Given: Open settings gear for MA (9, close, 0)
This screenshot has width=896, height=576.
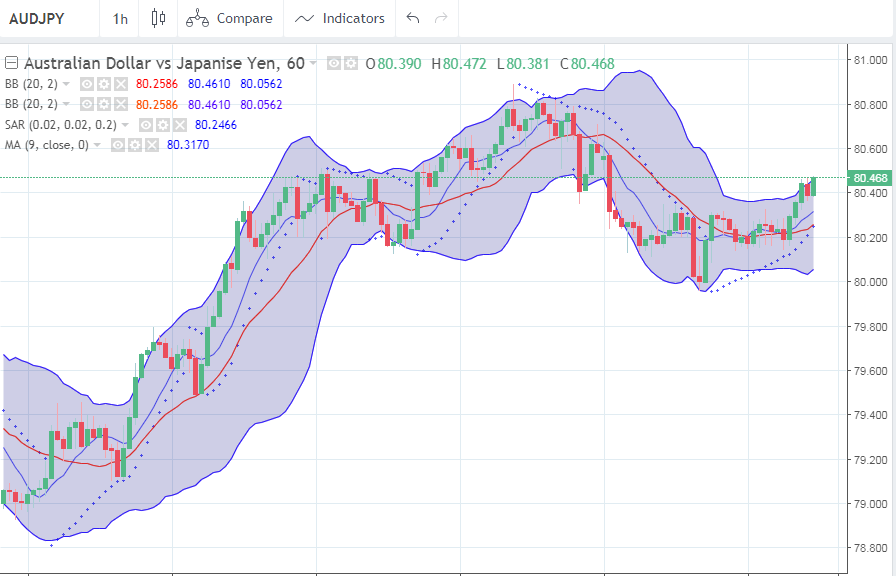Looking at the screenshot, I should point(134,145).
